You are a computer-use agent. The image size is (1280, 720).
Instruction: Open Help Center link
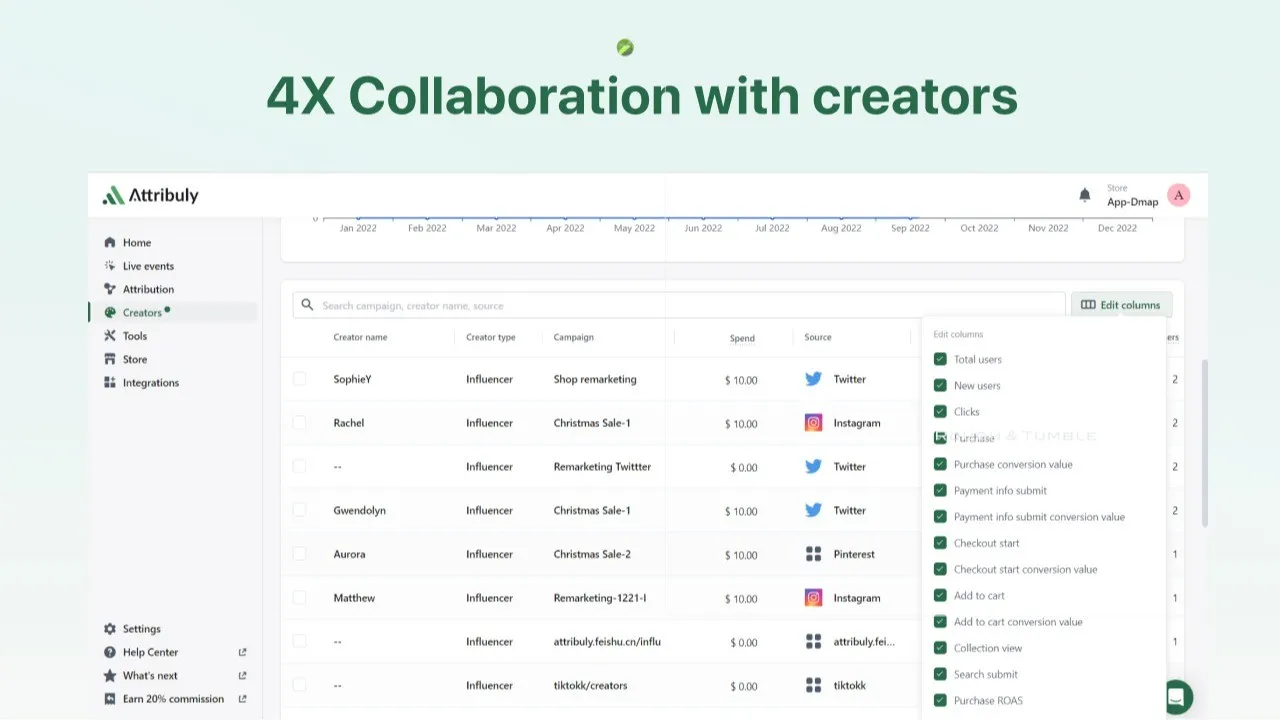(x=150, y=652)
